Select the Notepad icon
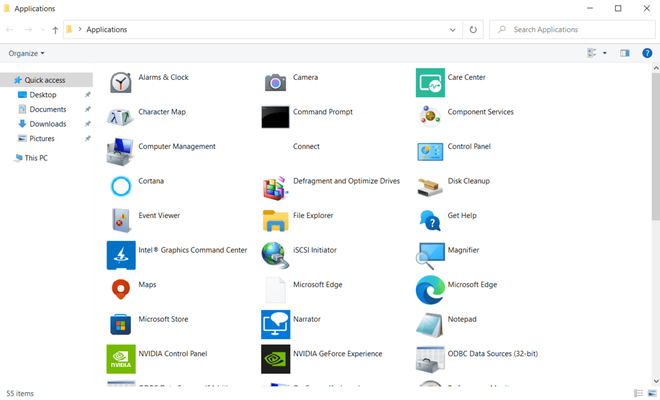 tap(430, 324)
